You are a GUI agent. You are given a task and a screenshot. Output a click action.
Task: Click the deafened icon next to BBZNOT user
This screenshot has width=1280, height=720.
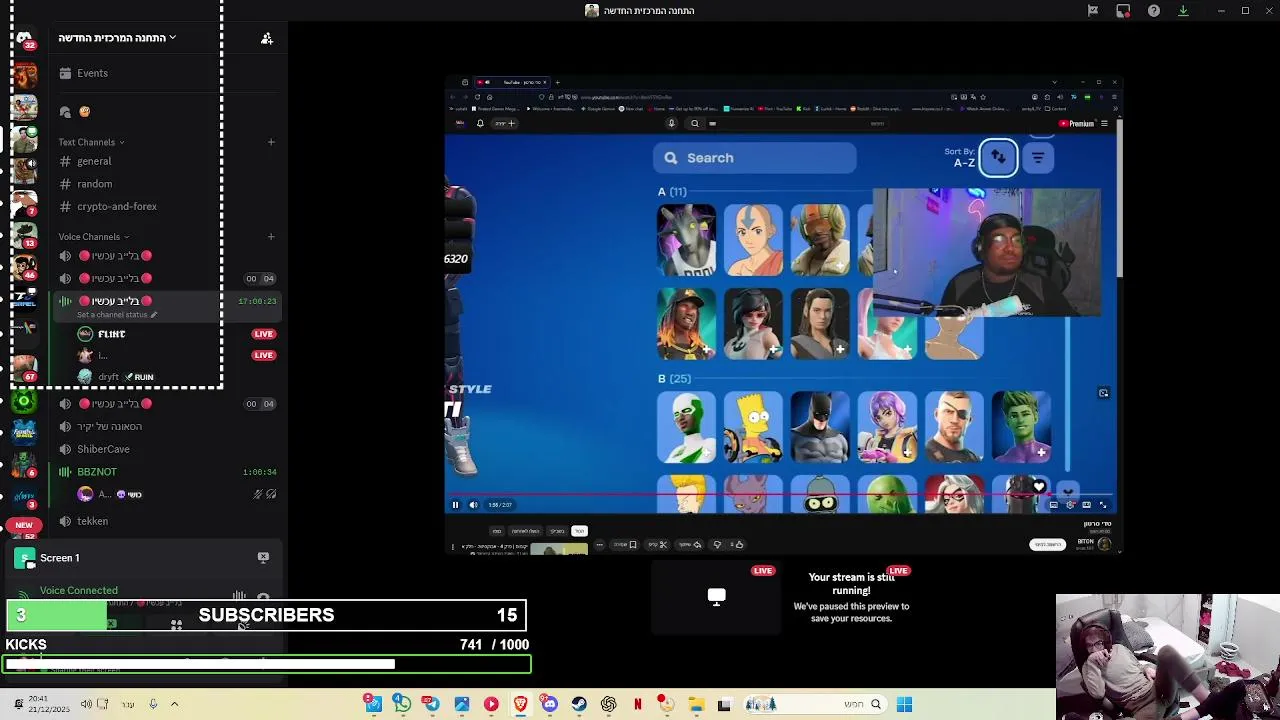click(x=271, y=494)
